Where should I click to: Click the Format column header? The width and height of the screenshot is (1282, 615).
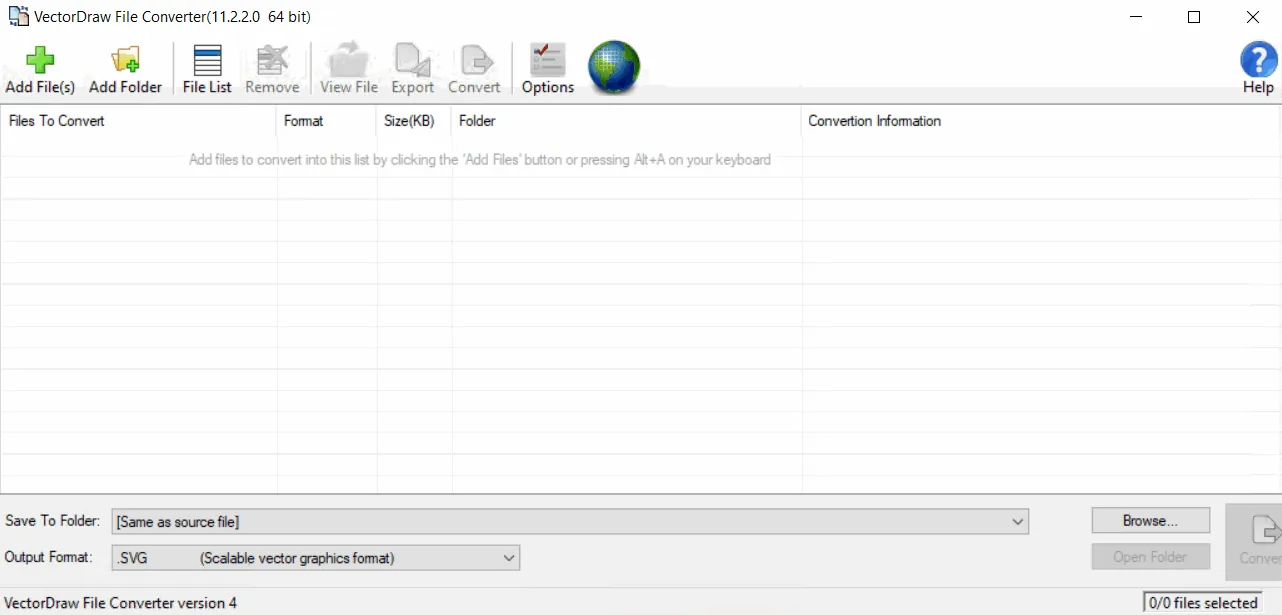[x=327, y=121]
